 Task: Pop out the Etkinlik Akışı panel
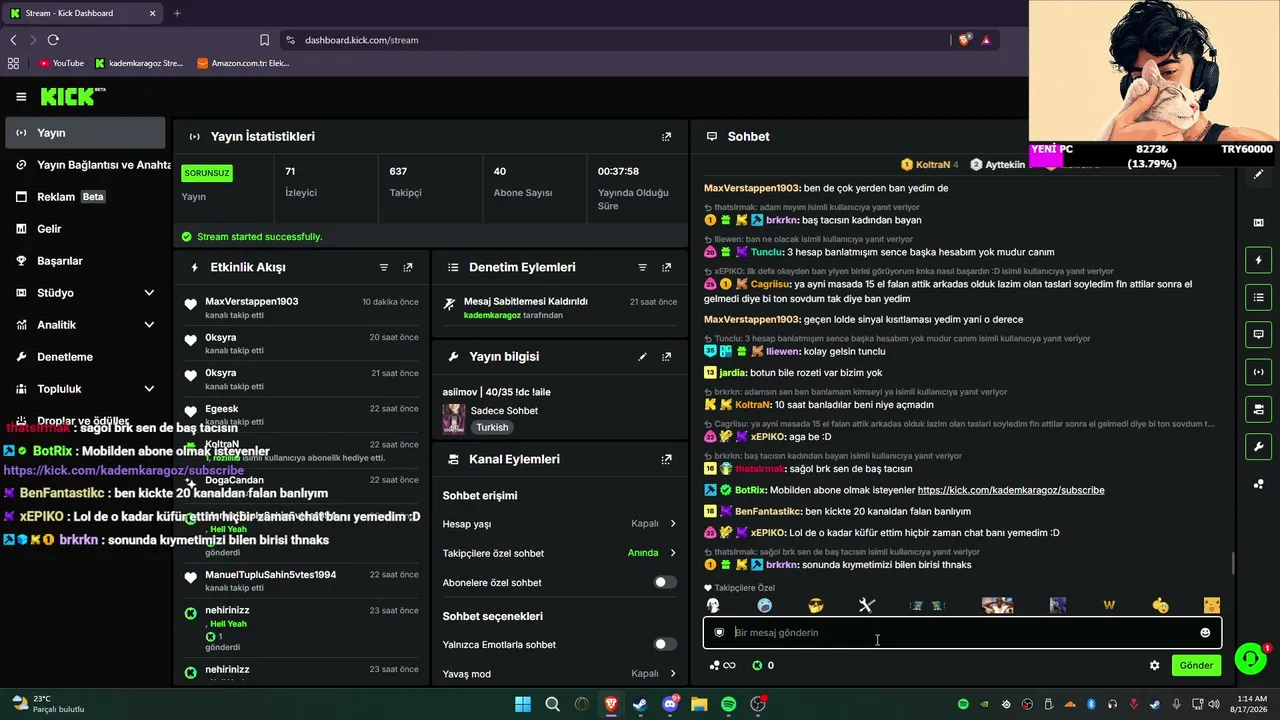(408, 268)
